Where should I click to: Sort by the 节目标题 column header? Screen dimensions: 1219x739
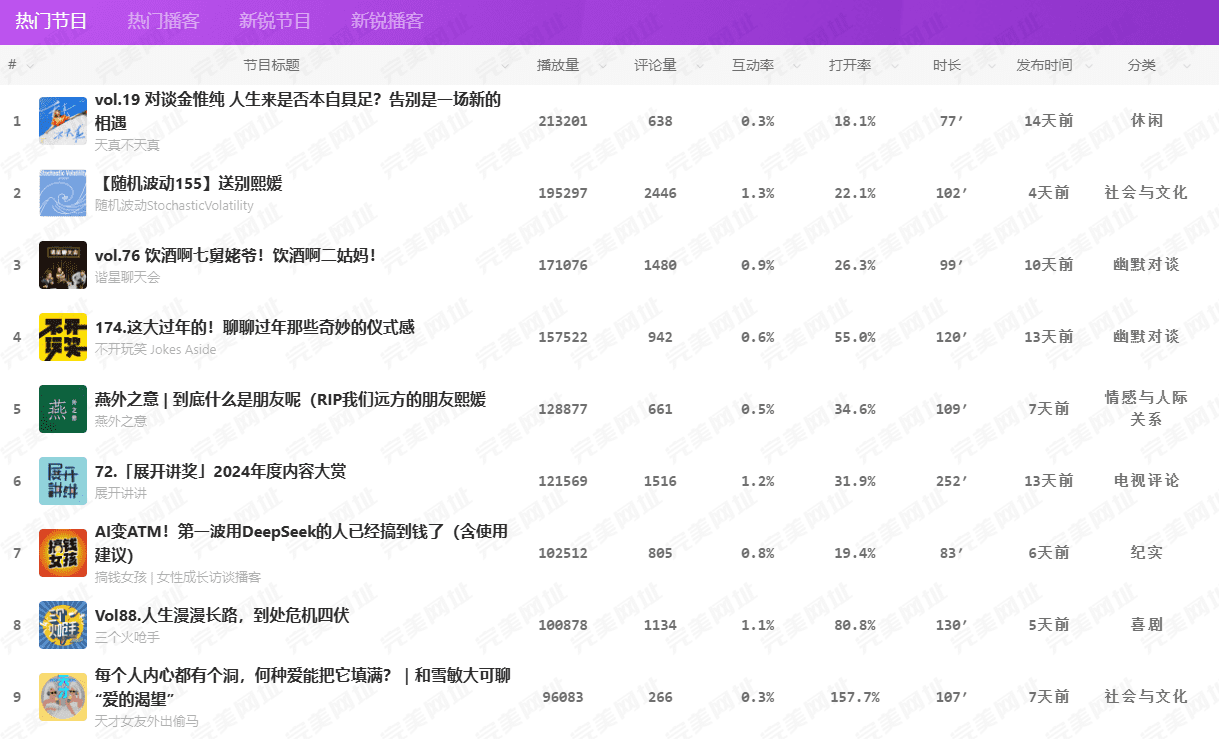271,65
